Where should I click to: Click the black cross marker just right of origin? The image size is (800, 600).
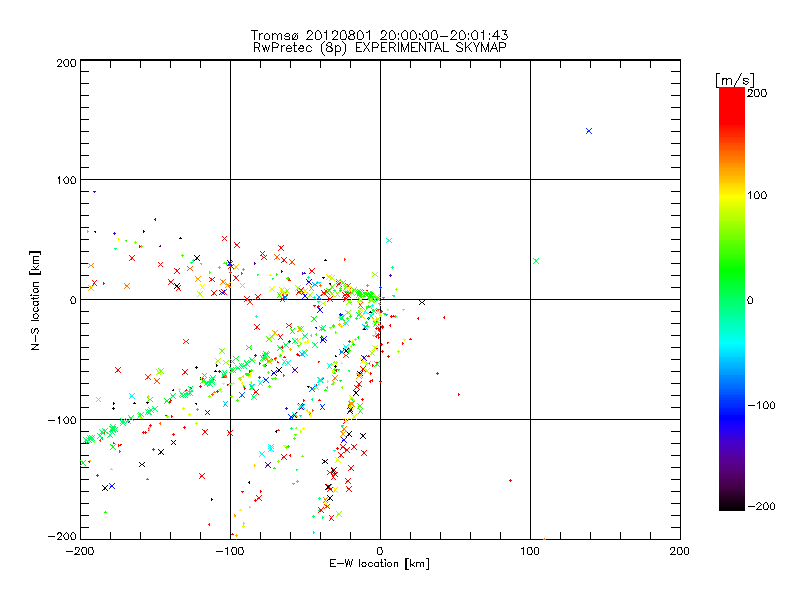(x=422, y=303)
